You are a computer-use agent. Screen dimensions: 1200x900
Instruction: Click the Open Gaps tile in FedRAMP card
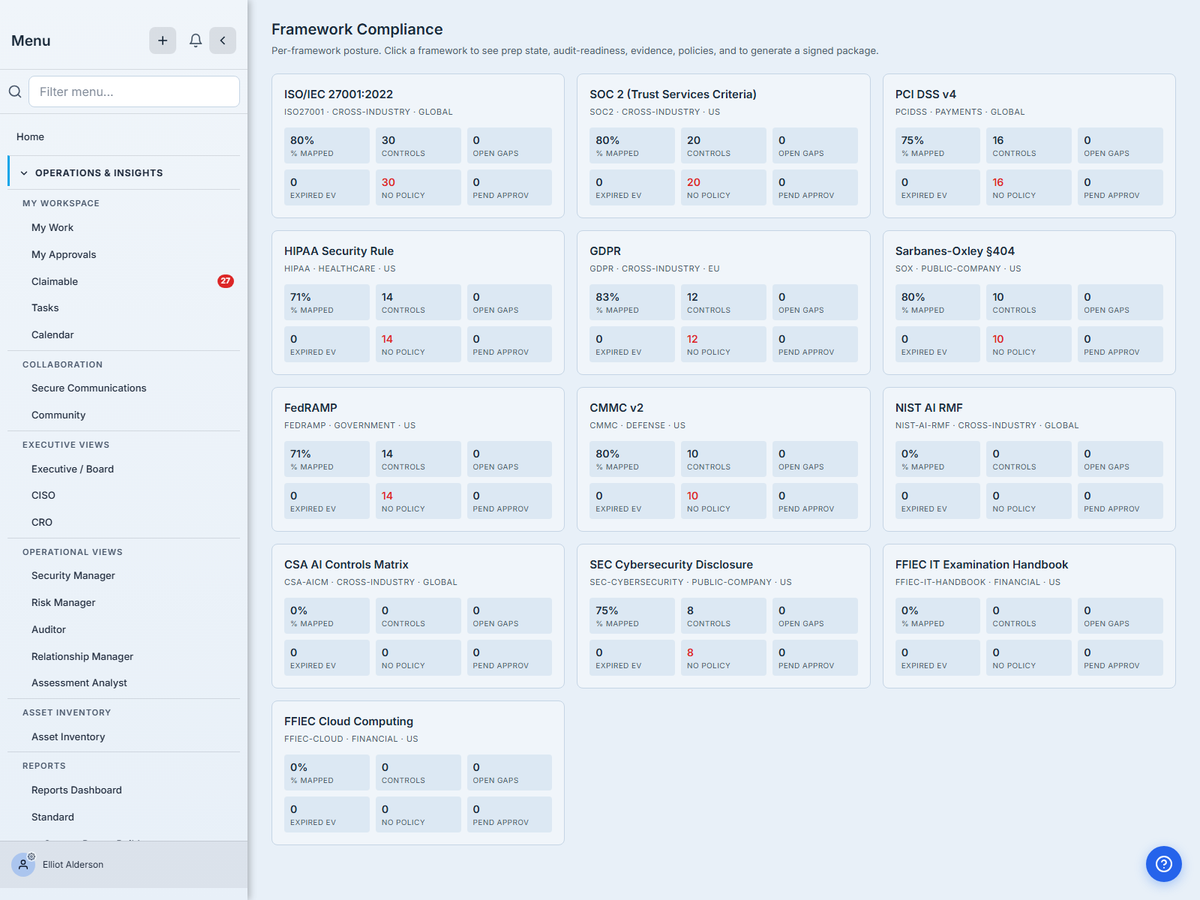pyautogui.click(x=509, y=459)
